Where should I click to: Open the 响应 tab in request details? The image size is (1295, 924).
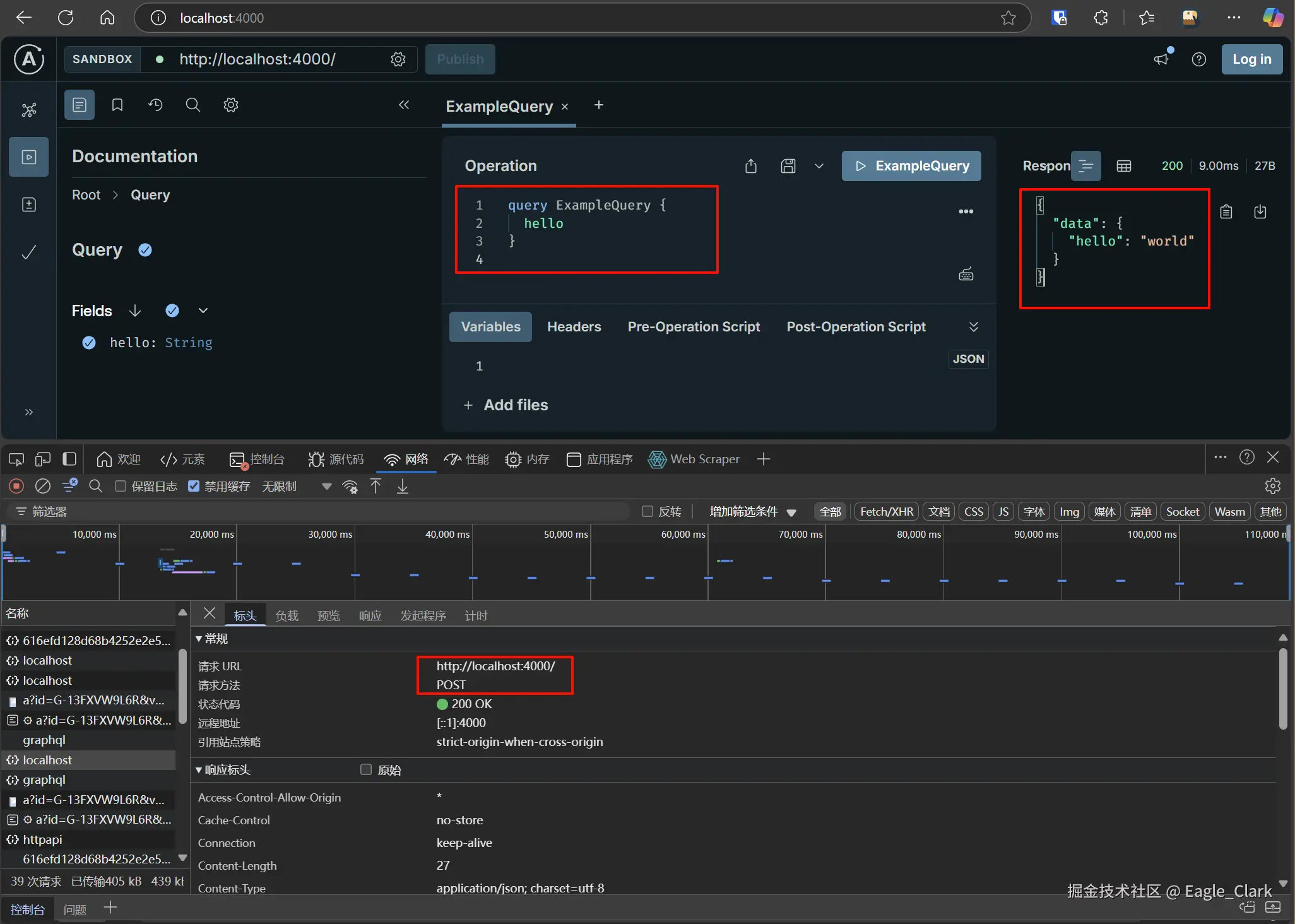click(370, 615)
